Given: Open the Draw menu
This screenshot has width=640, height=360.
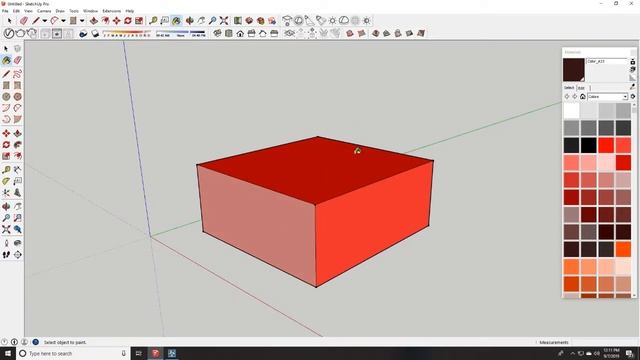Looking at the screenshot, I should 60,11.
